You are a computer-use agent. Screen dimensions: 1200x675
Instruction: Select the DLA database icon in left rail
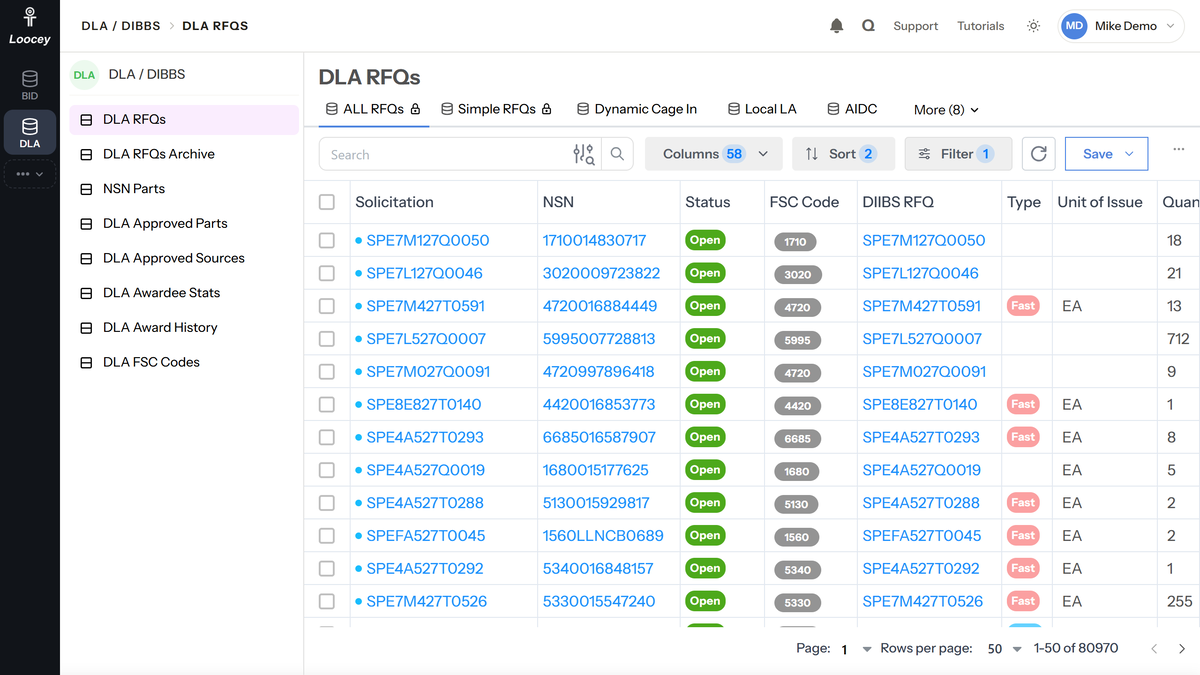[30, 132]
